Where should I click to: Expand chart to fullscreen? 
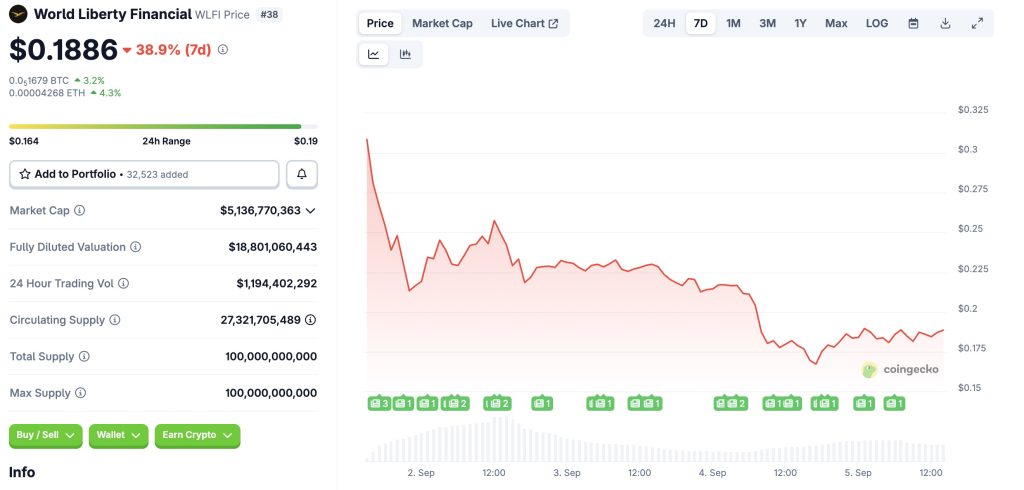[977, 23]
